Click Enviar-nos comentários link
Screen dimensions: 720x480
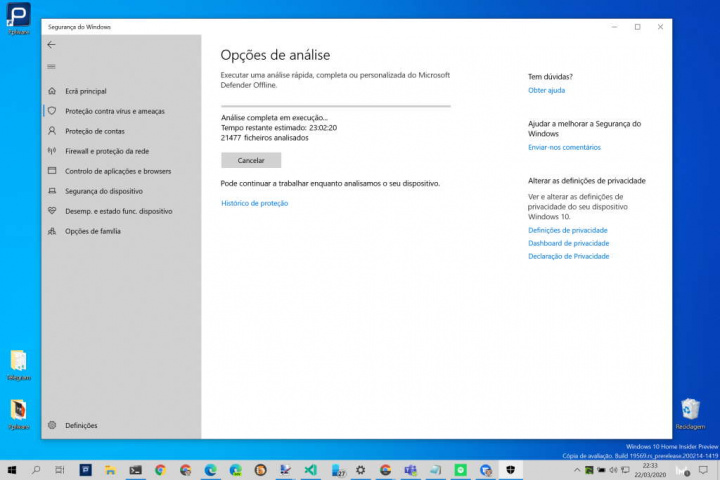pyautogui.click(x=564, y=147)
